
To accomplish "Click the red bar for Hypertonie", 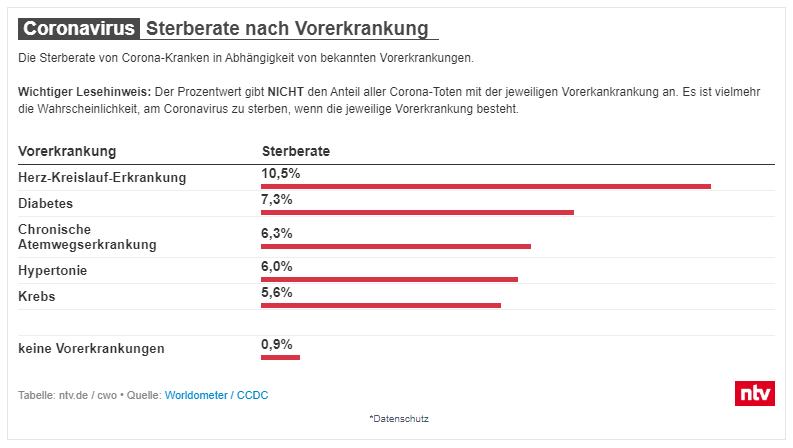I will pyautogui.click(x=389, y=279).
